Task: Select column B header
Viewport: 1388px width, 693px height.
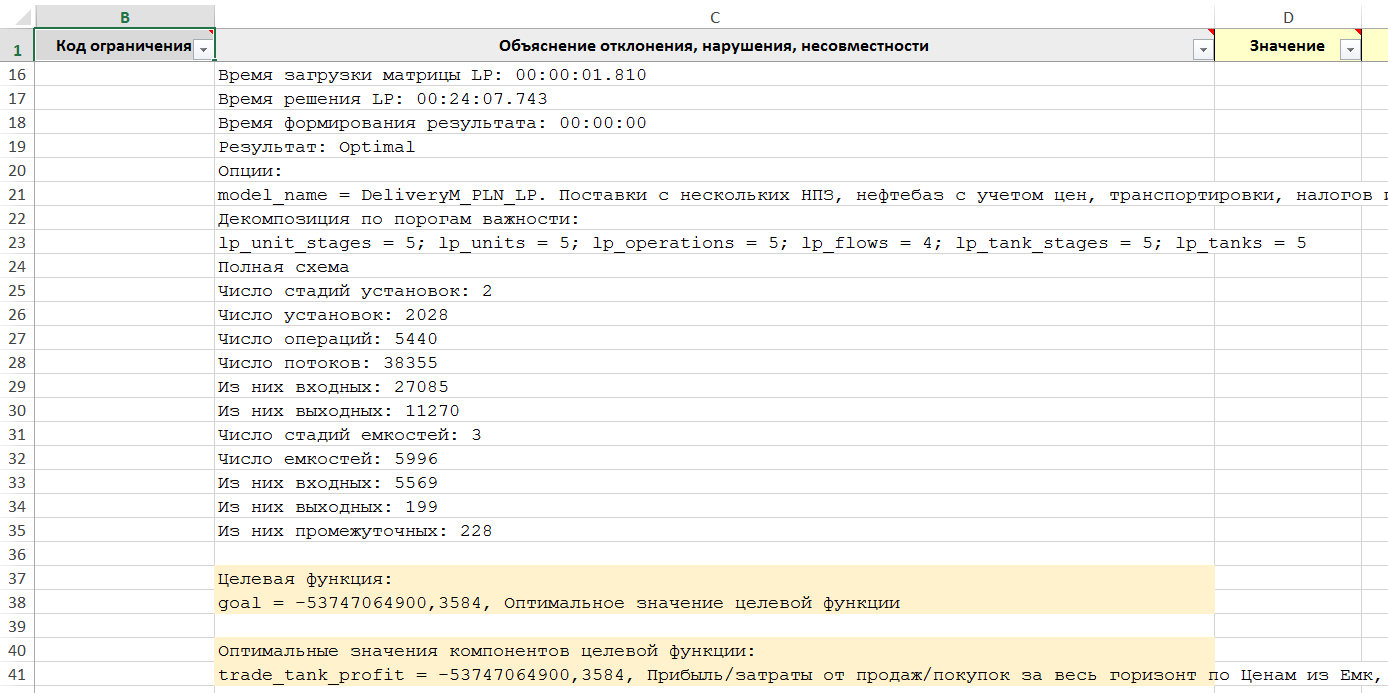Action: point(124,17)
